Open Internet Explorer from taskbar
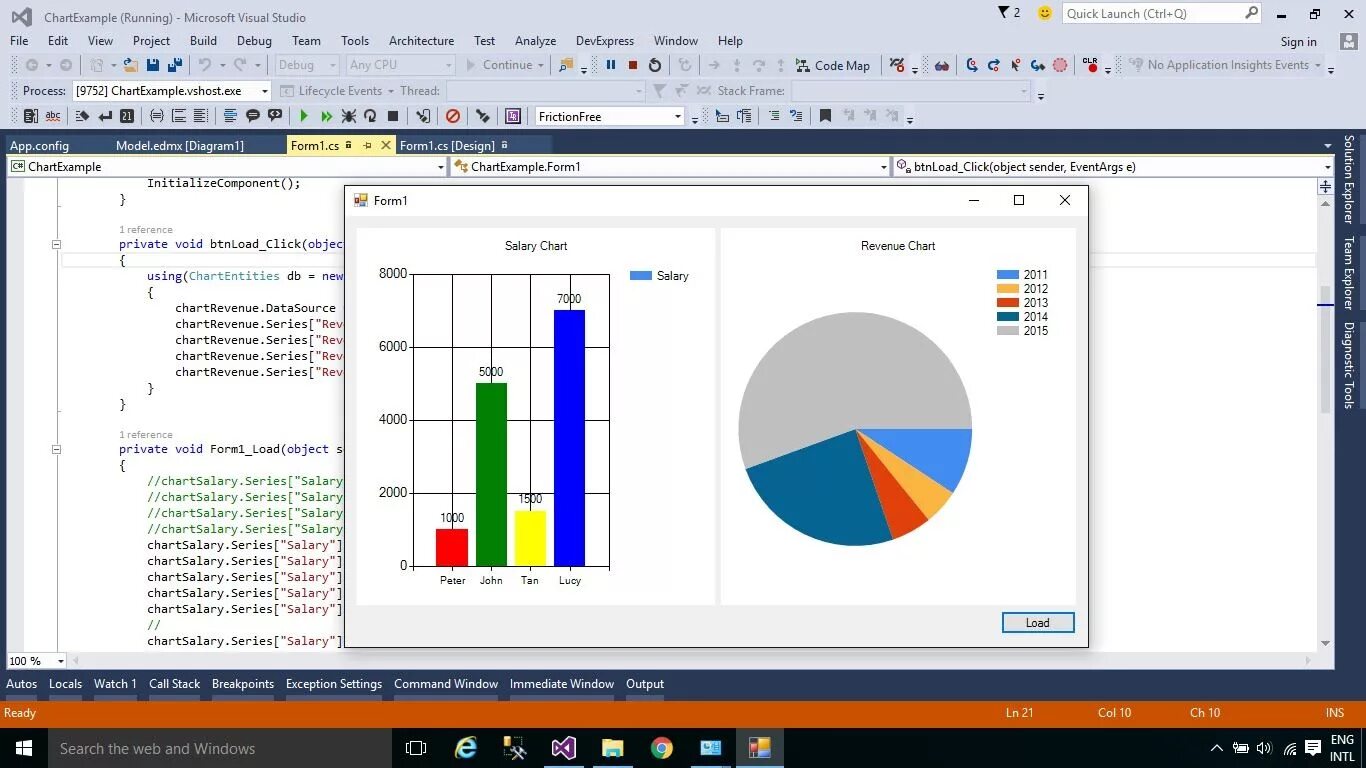1366x768 pixels. coord(466,748)
